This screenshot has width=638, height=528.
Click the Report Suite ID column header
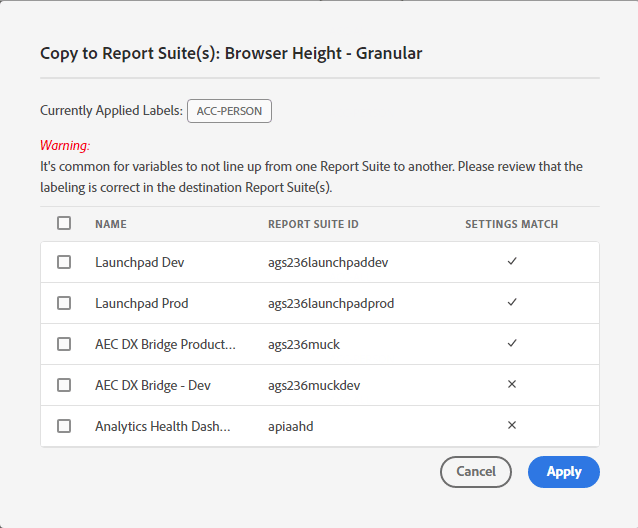313,224
